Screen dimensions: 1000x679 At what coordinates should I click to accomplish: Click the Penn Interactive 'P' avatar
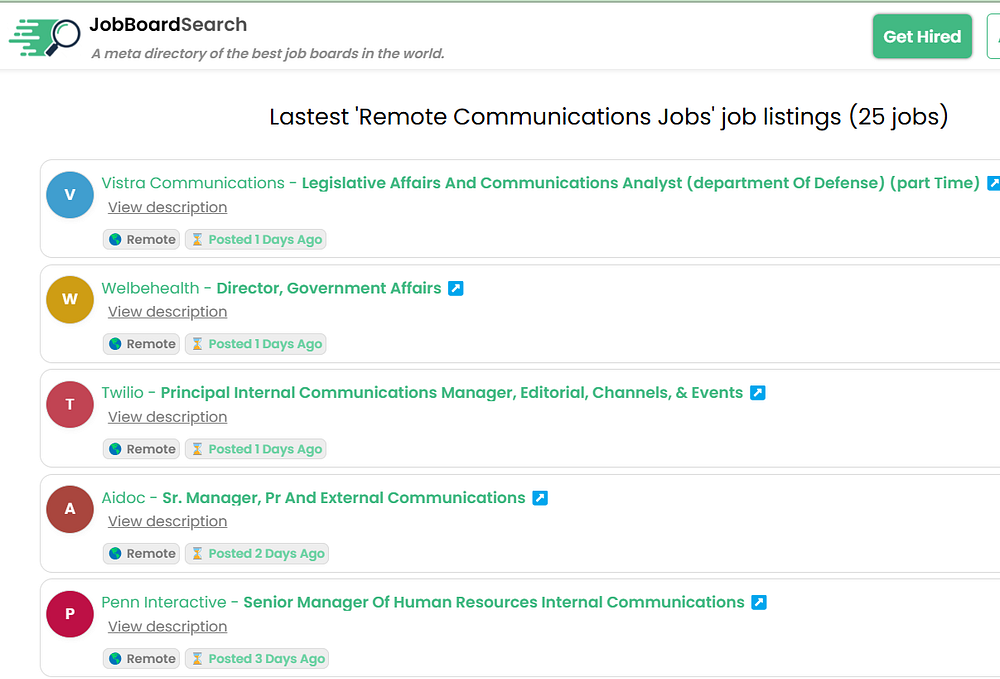(70, 614)
